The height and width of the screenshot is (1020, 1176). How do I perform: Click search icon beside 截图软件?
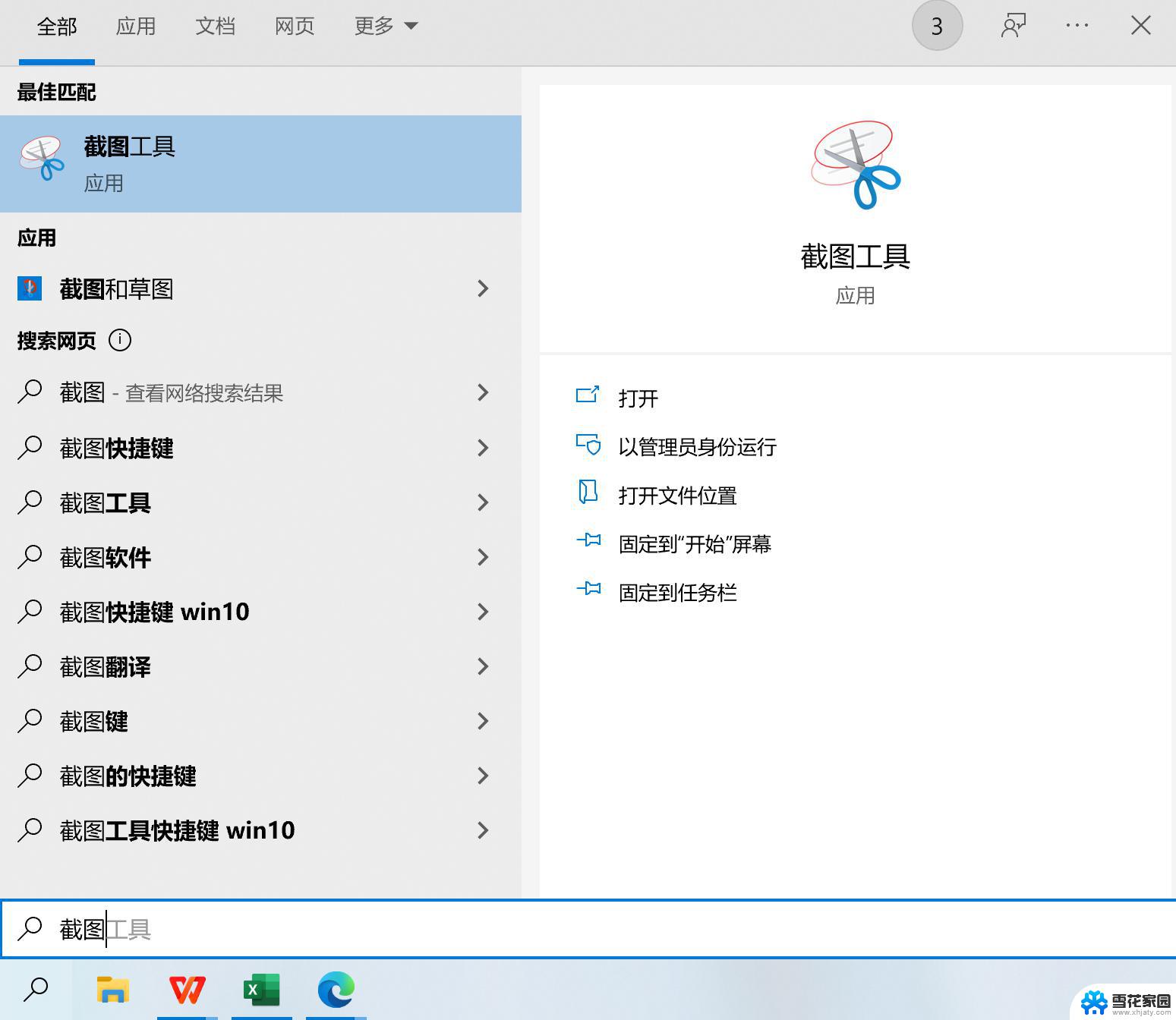[x=30, y=557]
